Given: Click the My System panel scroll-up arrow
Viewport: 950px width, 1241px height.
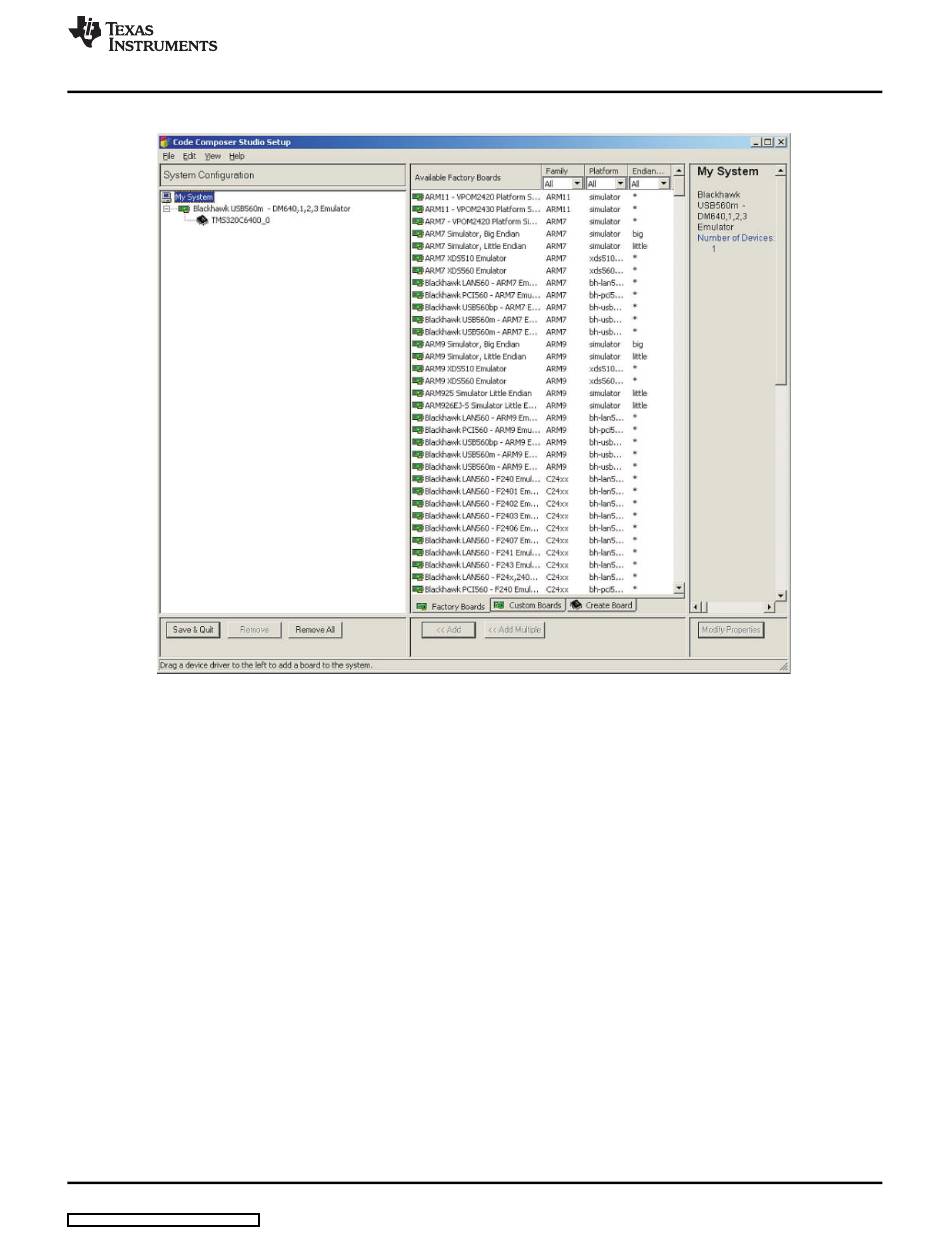Looking at the screenshot, I should click(781, 171).
